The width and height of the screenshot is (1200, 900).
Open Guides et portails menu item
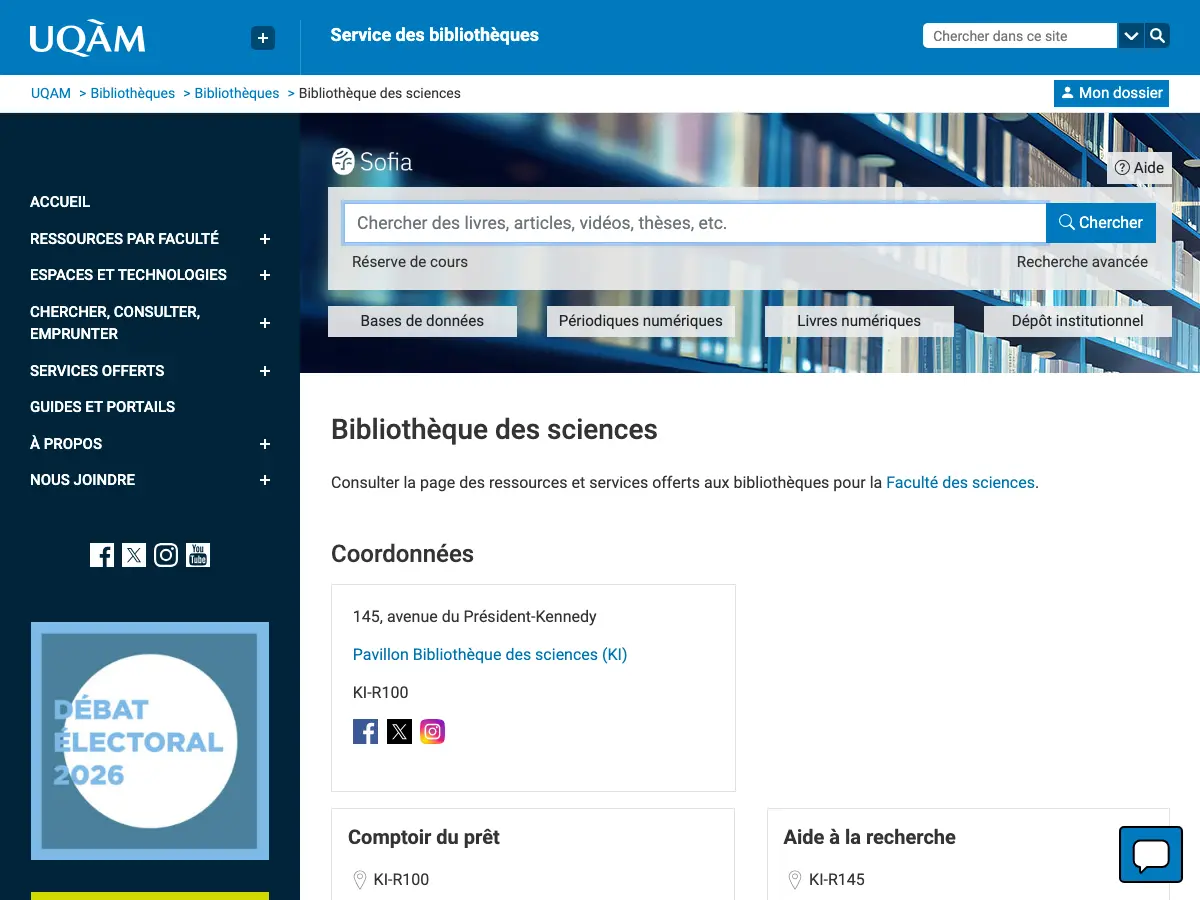coord(102,407)
